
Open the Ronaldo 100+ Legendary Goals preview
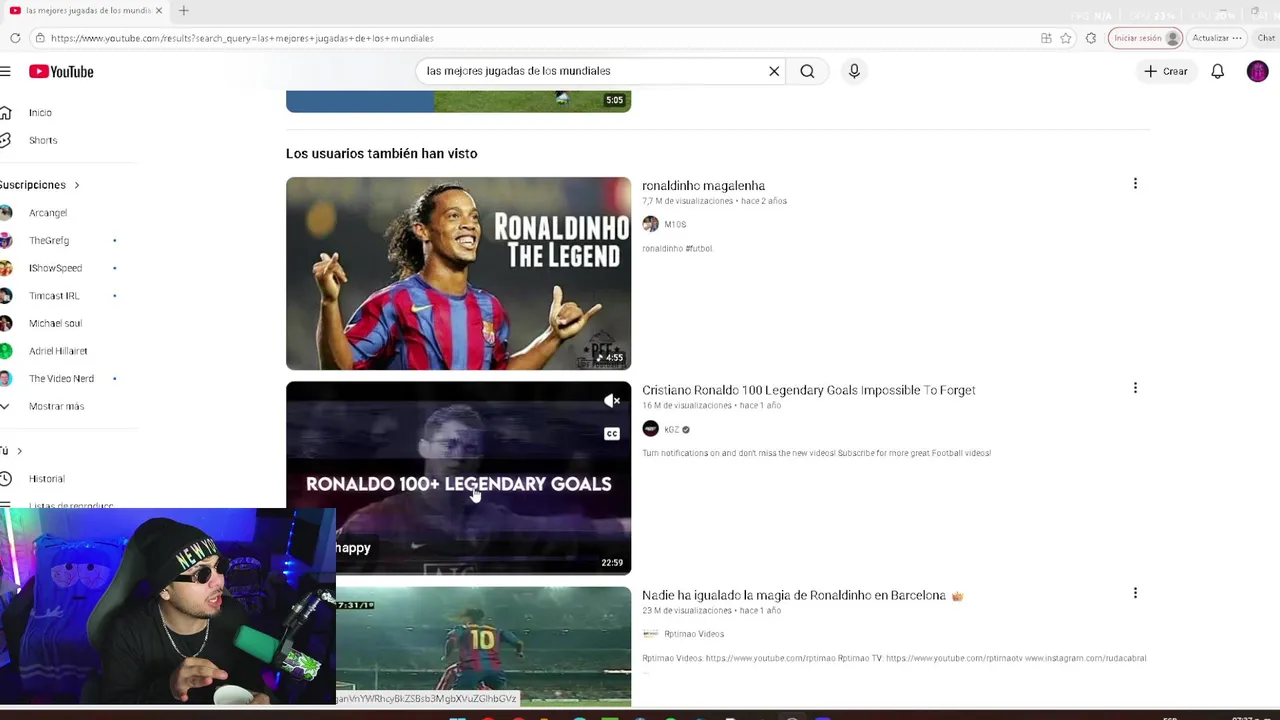(458, 478)
